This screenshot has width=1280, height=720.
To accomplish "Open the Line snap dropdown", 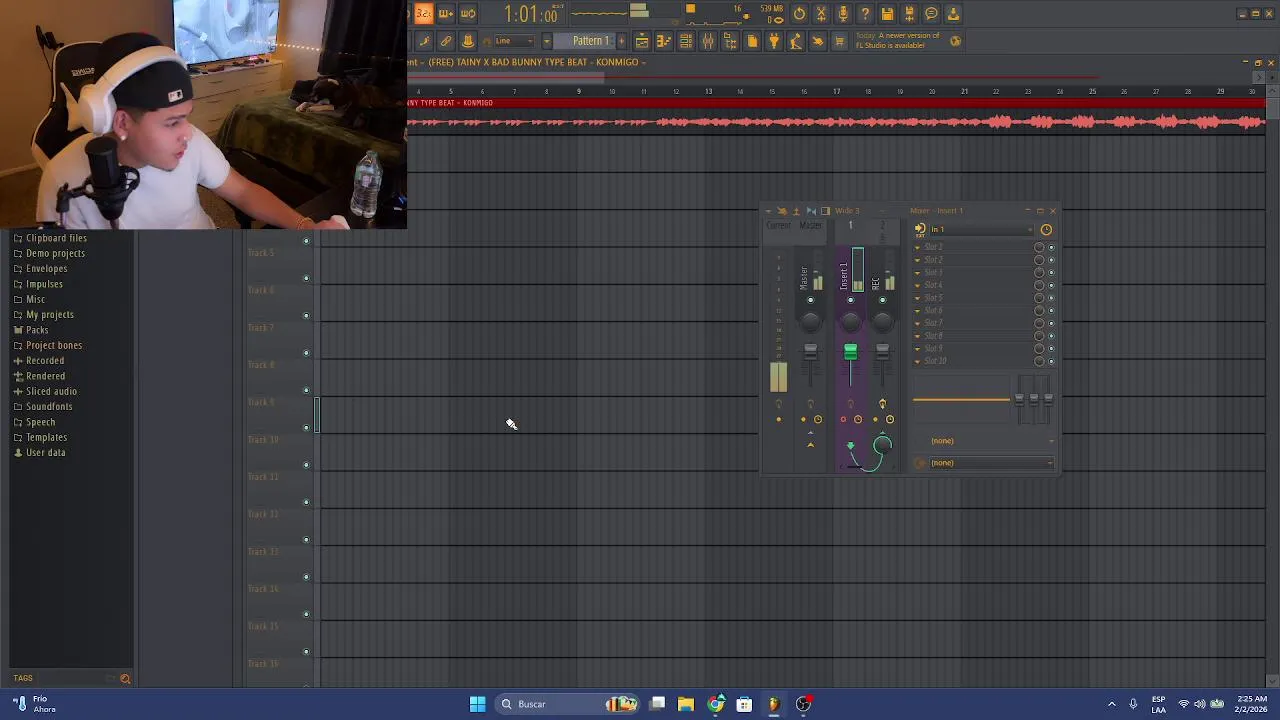I will [514, 41].
